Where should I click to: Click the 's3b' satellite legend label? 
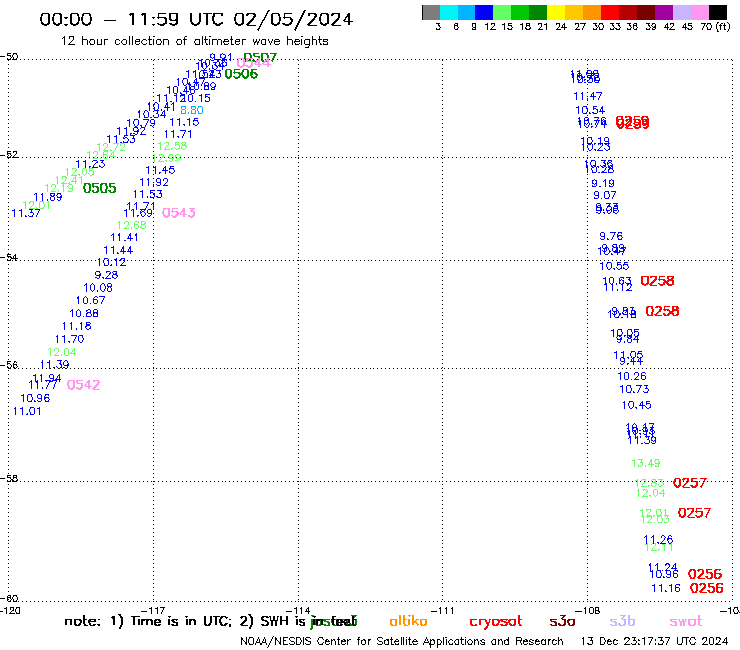tap(622, 621)
